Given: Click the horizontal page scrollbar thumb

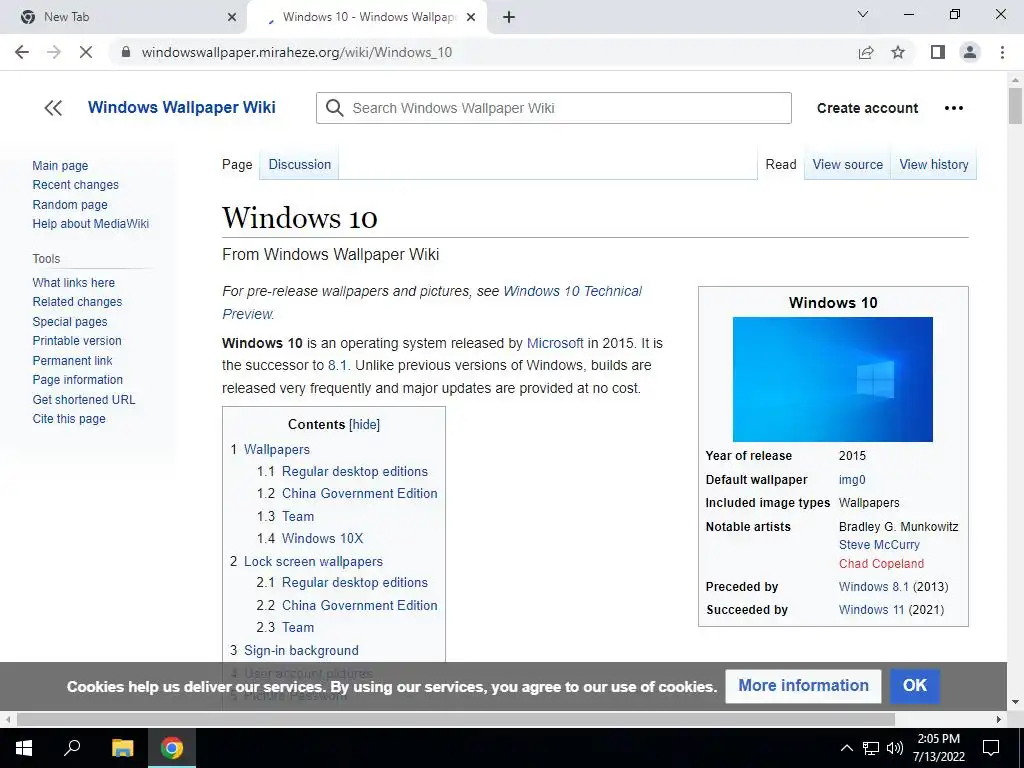Looking at the screenshot, I should [x=456, y=719].
